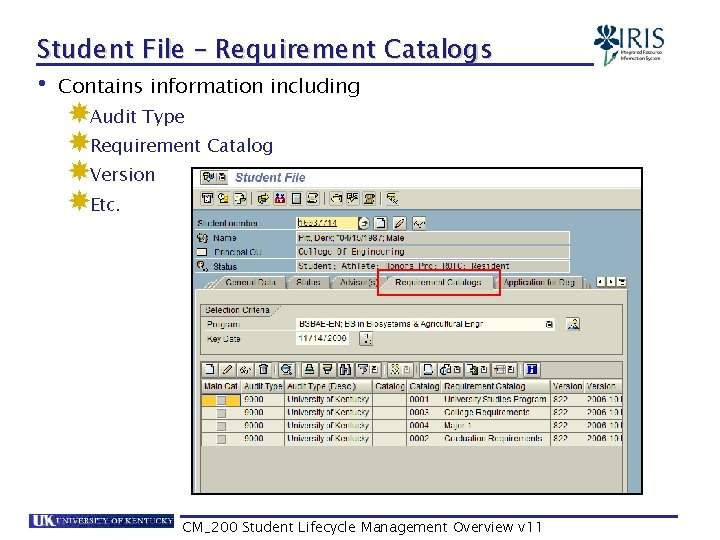Click the person icon right of Program field
Image resolution: width=720 pixels, height=540 pixels.
point(573,324)
